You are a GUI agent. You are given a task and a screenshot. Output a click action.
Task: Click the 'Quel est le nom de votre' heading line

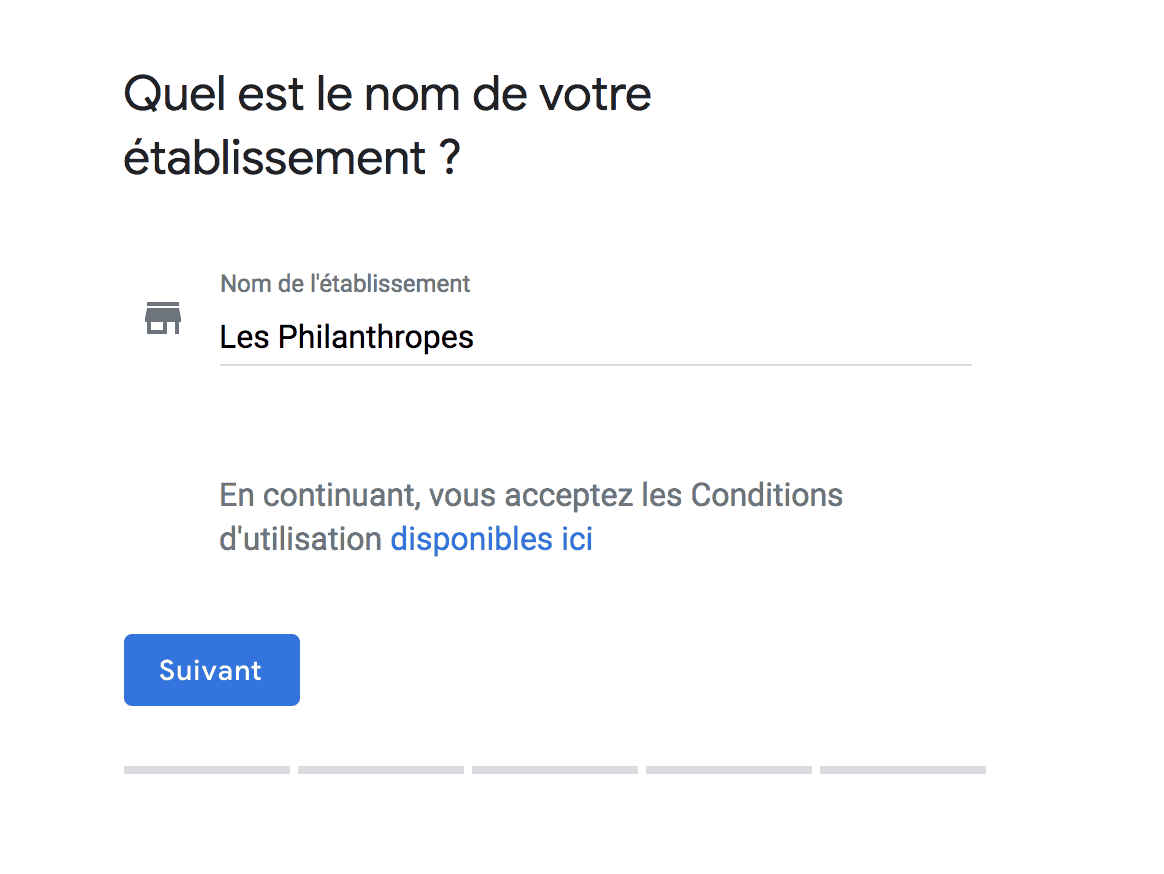point(388,95)
